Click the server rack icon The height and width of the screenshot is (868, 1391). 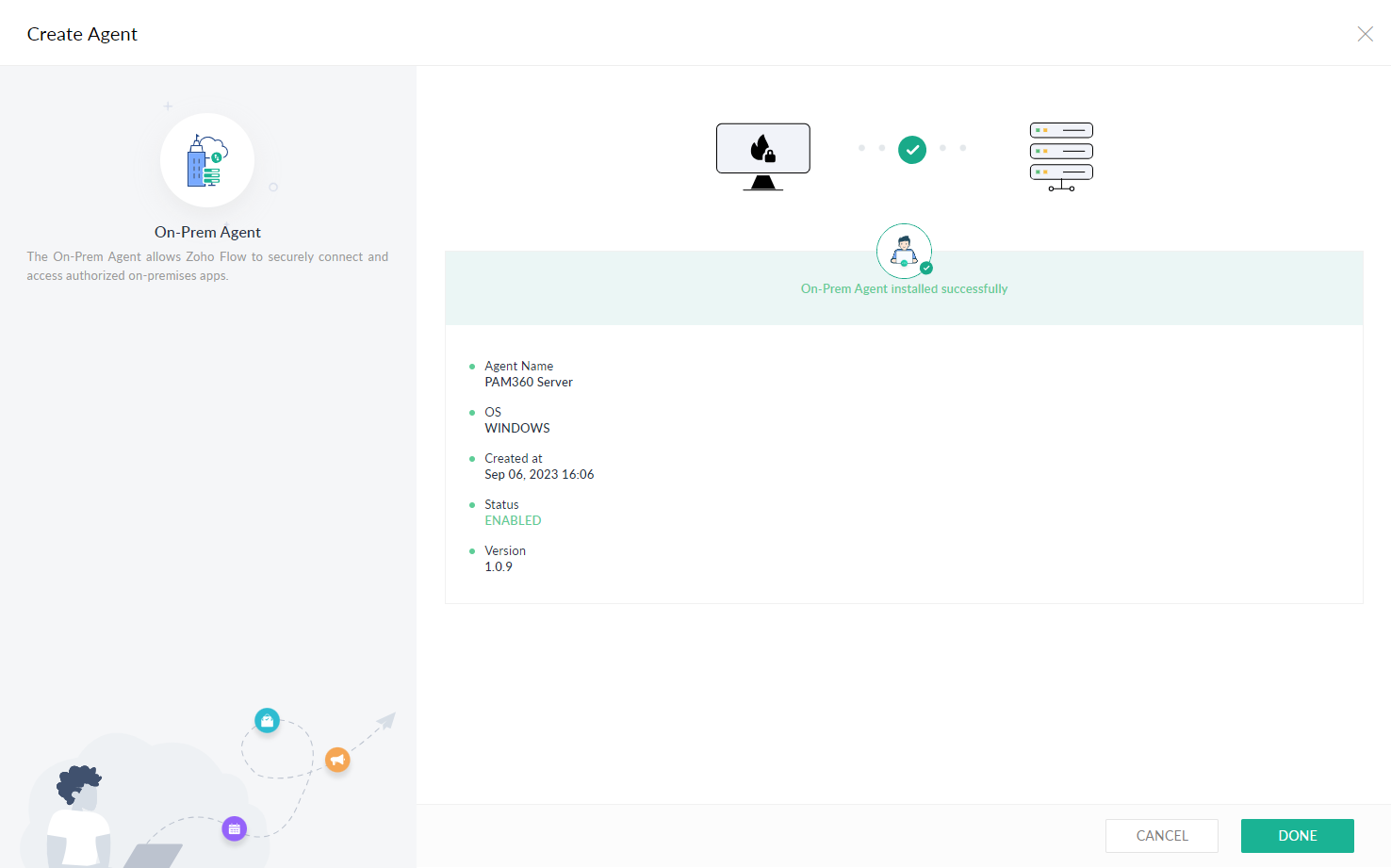point(1061,156)
